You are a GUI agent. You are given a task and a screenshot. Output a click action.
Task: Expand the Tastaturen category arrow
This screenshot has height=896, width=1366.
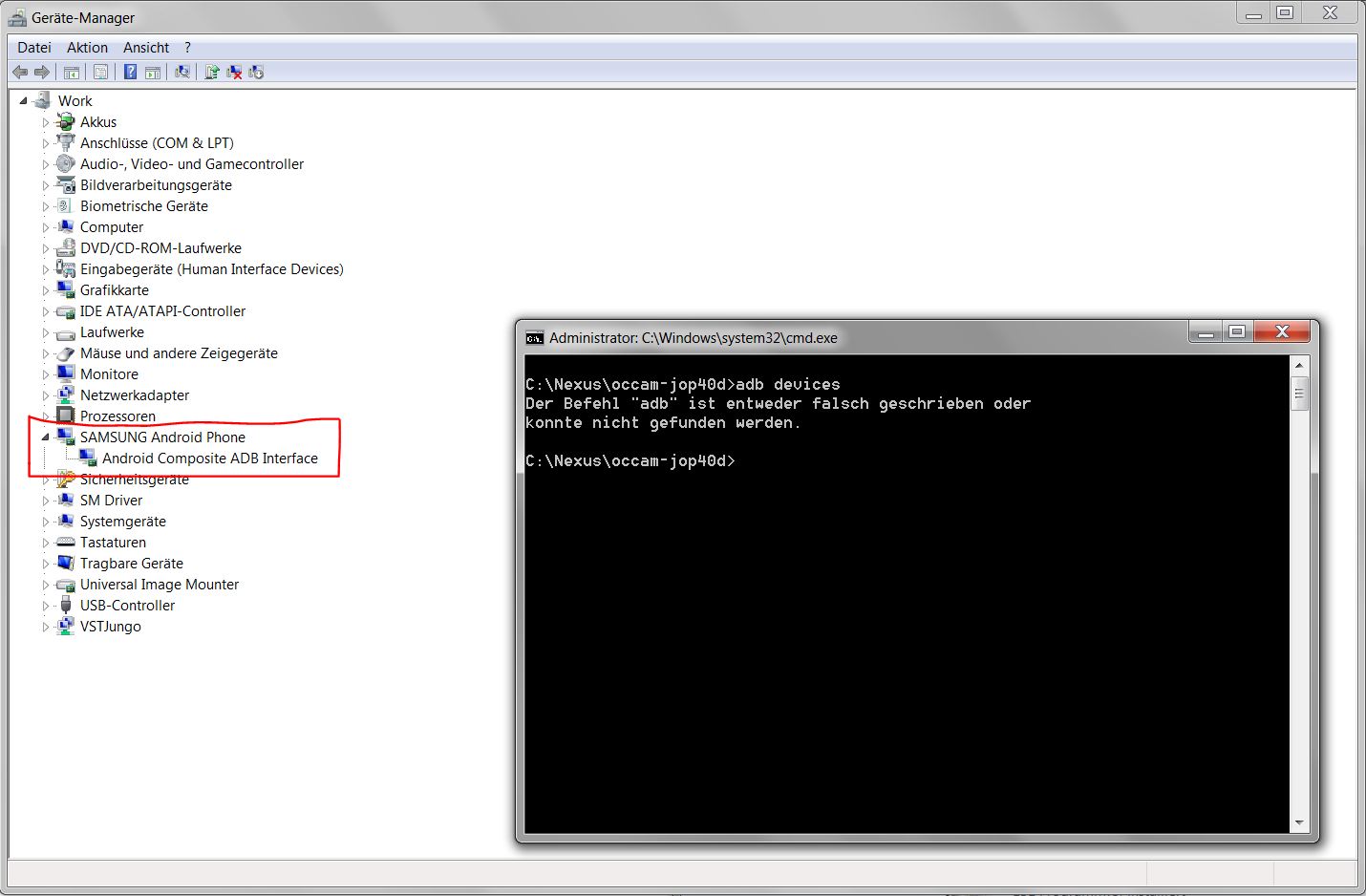point(46,543)
